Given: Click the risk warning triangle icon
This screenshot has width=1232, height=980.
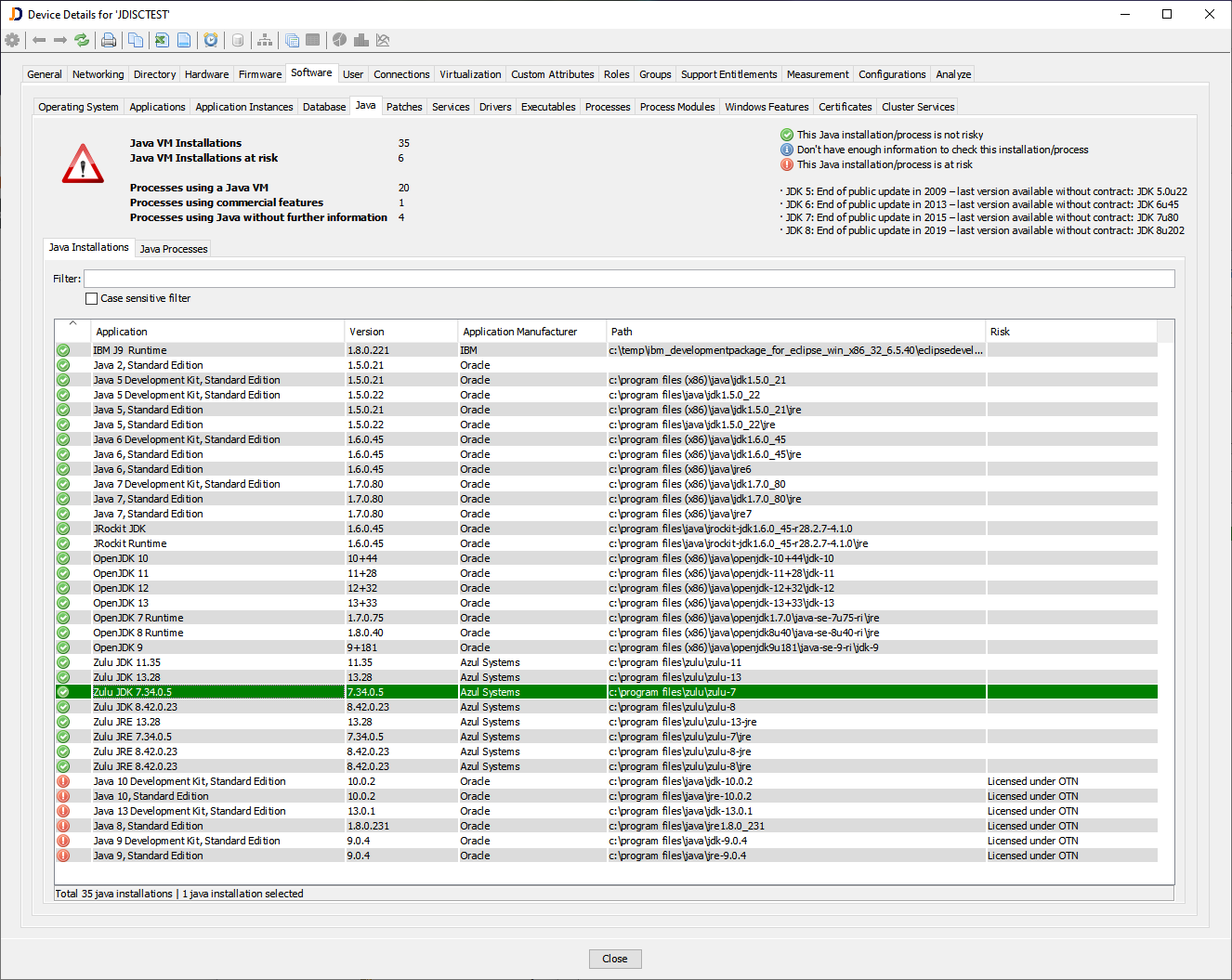Looking at the screenshot, I should click(x=83, y=165).
